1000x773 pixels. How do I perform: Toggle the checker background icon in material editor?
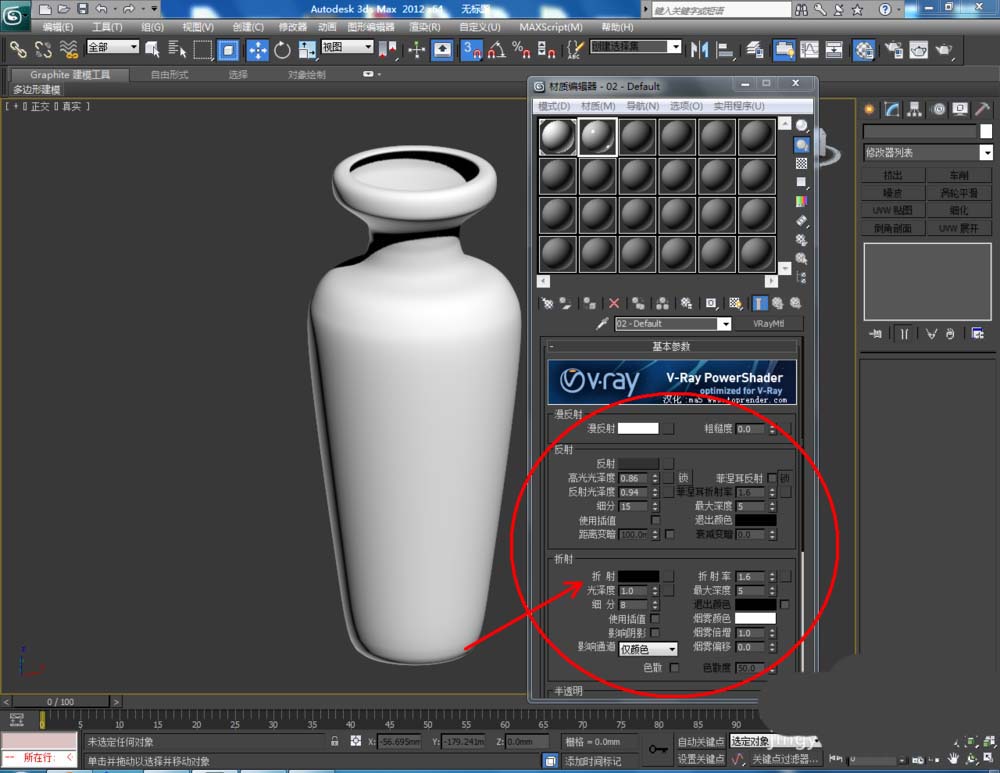[x=802, y=163]
